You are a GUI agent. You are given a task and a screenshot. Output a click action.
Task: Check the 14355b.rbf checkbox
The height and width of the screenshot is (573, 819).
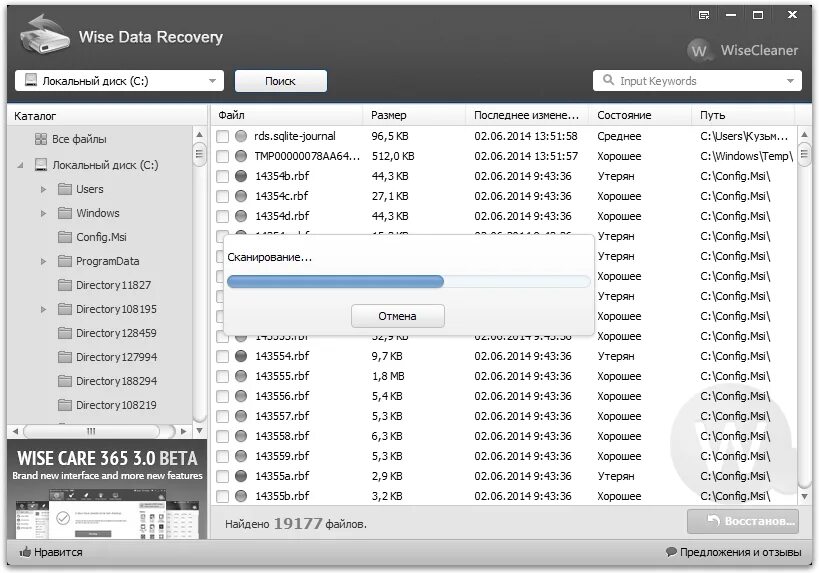pyautogui.click(x=223, y=496)
